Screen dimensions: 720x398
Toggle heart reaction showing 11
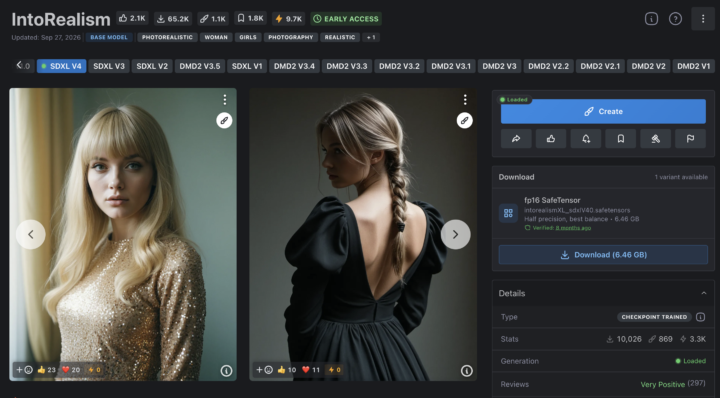[x=311, y=370]
